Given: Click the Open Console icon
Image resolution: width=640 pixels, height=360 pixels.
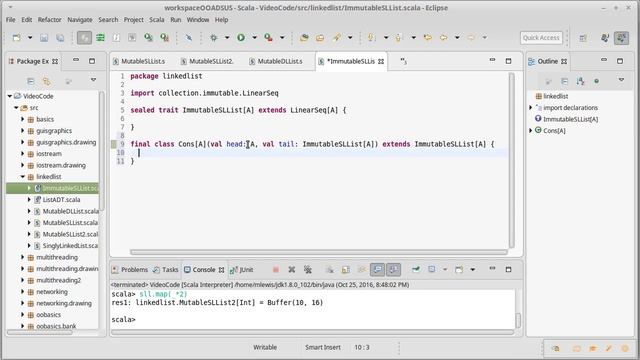Looking at the screenshot, I should click(459, 269).
